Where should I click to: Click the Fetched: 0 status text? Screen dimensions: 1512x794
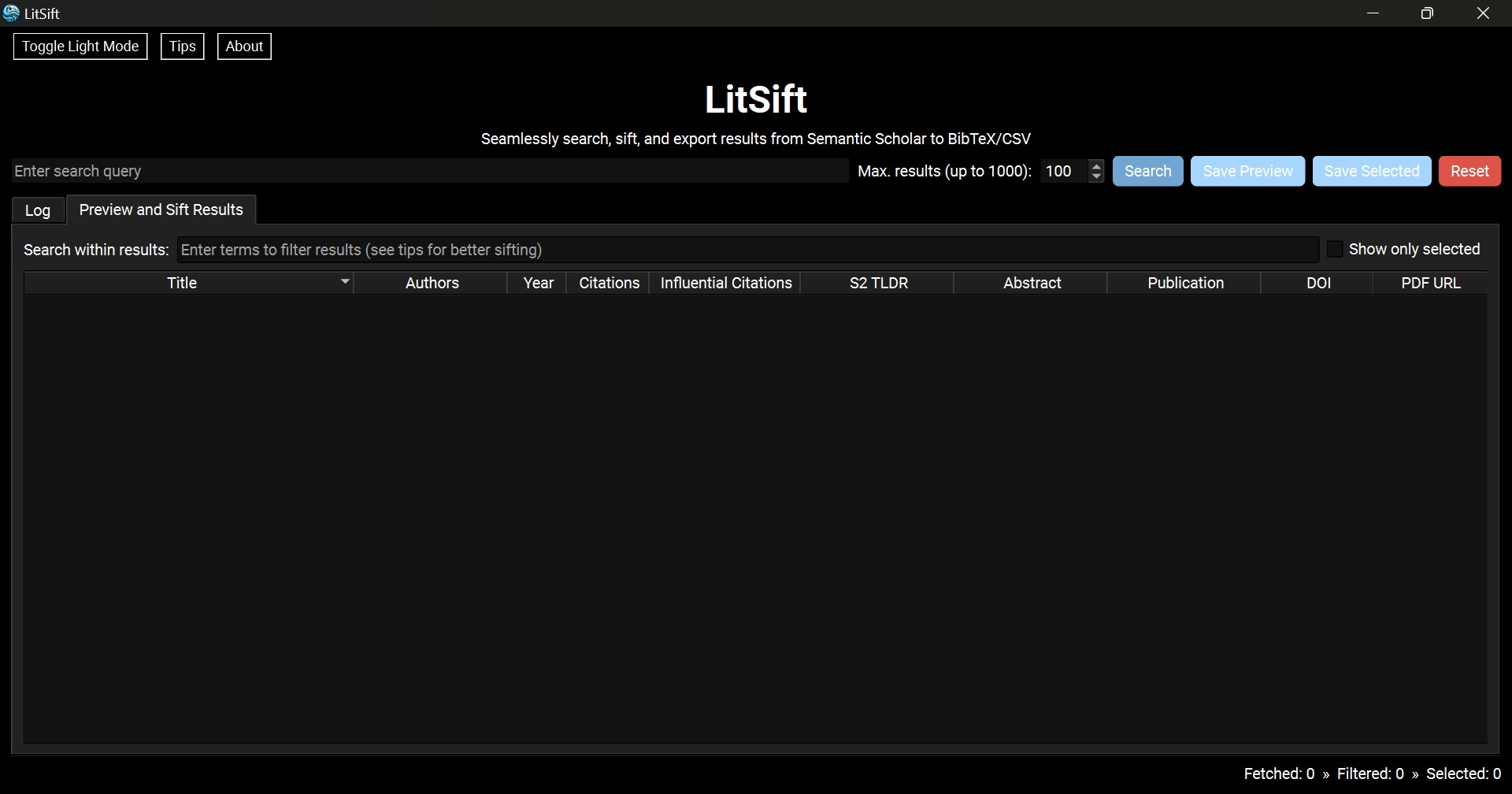coord(1279,774)
